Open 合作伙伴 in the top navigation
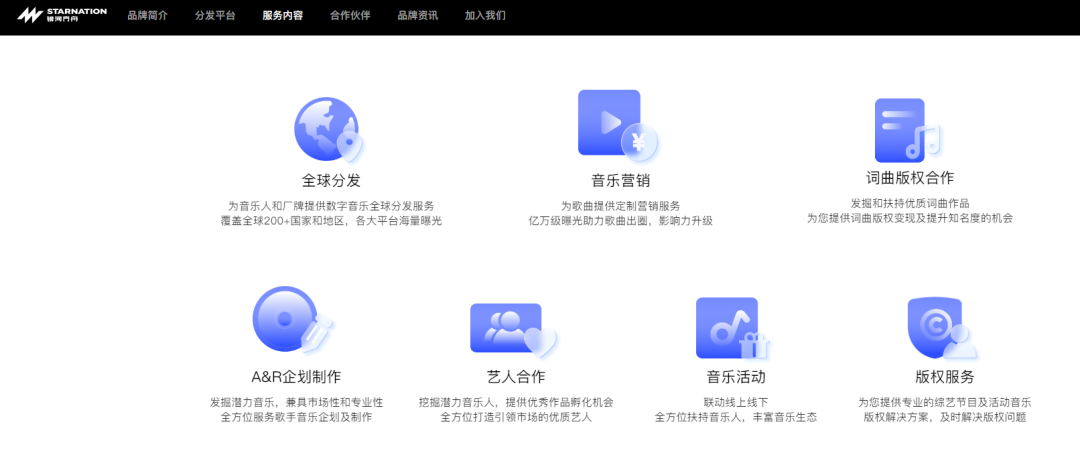1080x469 pixels. point(350,16)
